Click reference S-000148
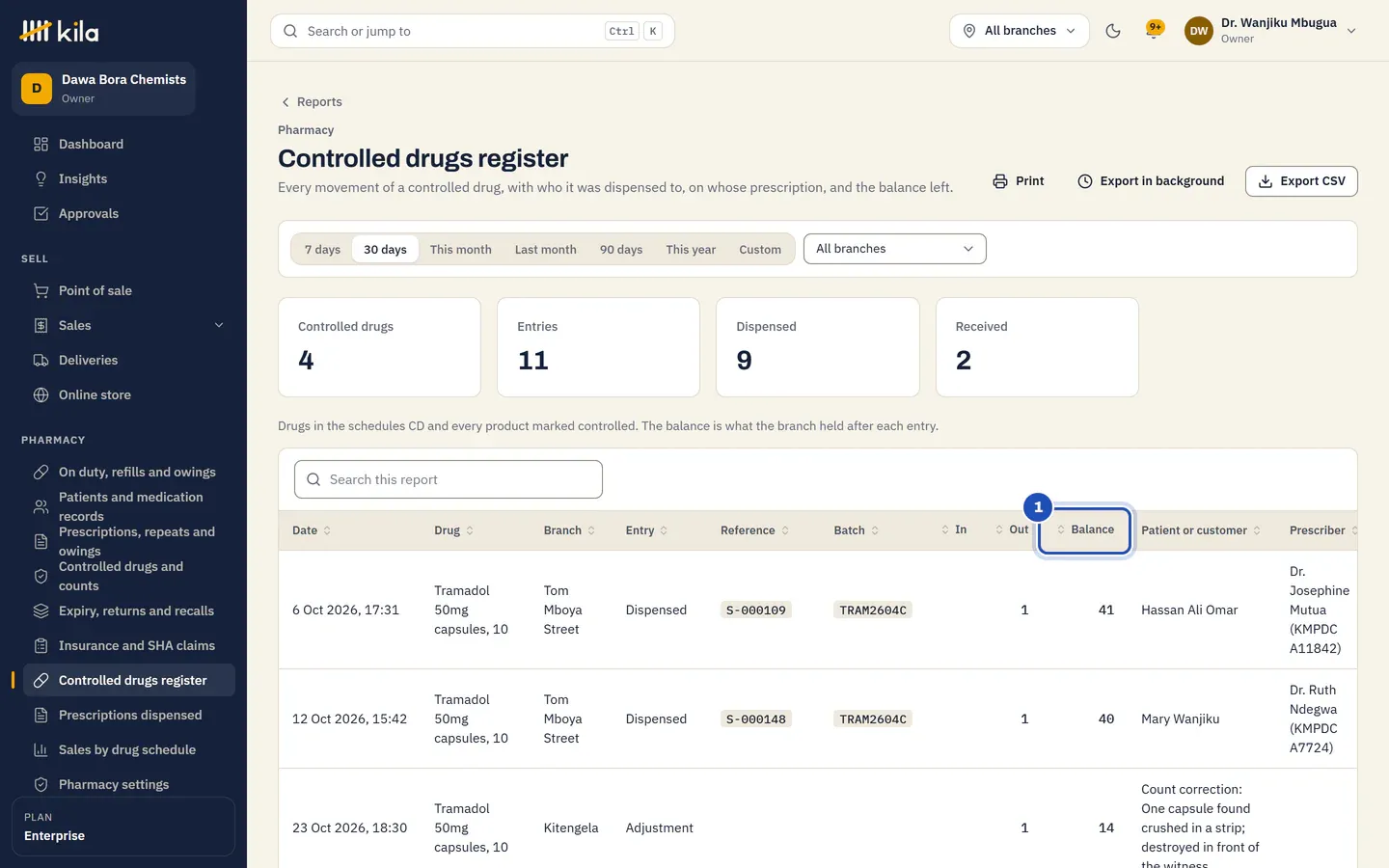This screenshot has width=1389, height=868. point(756,719)
